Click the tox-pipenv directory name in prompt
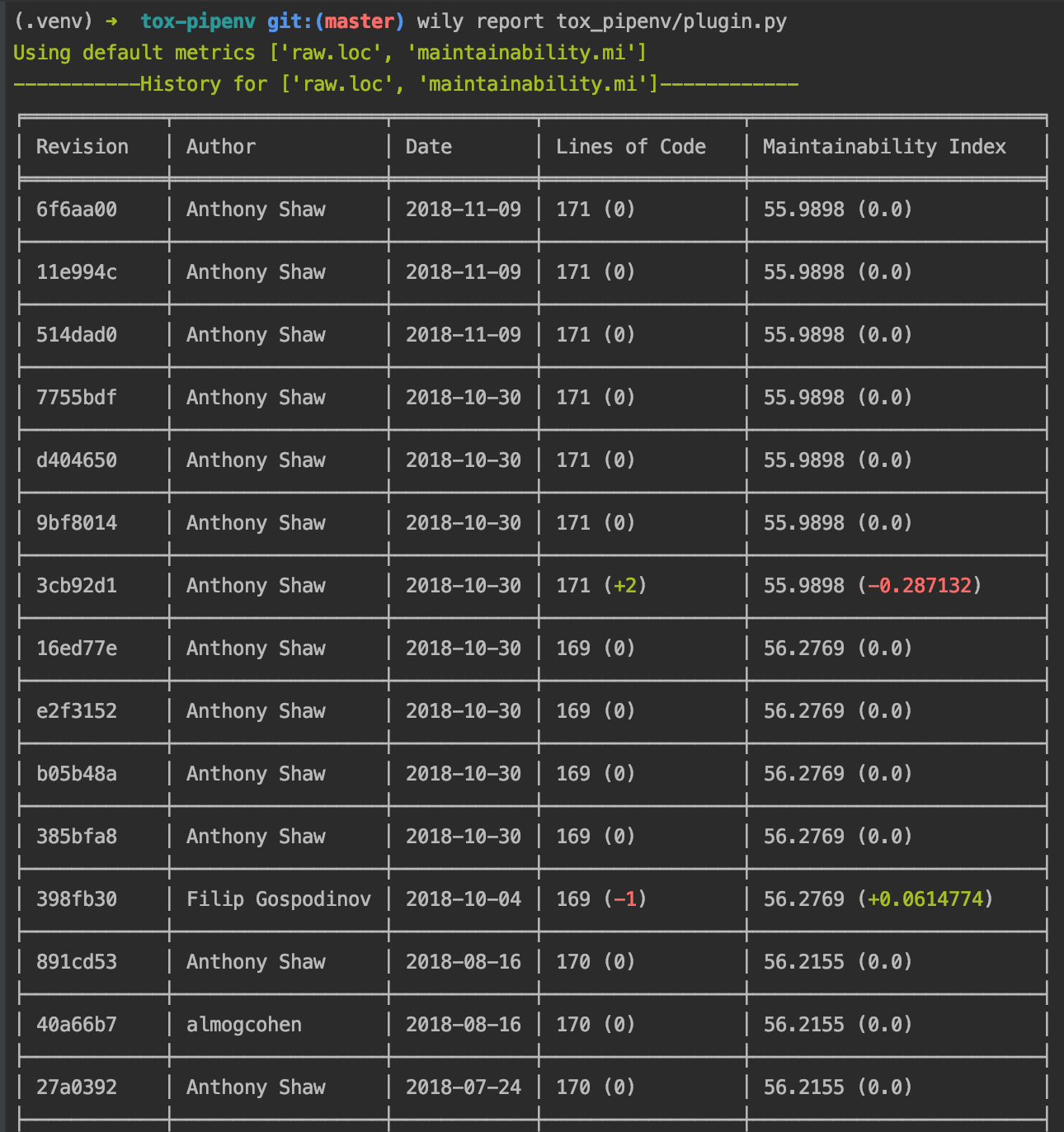 click(198, 21)
